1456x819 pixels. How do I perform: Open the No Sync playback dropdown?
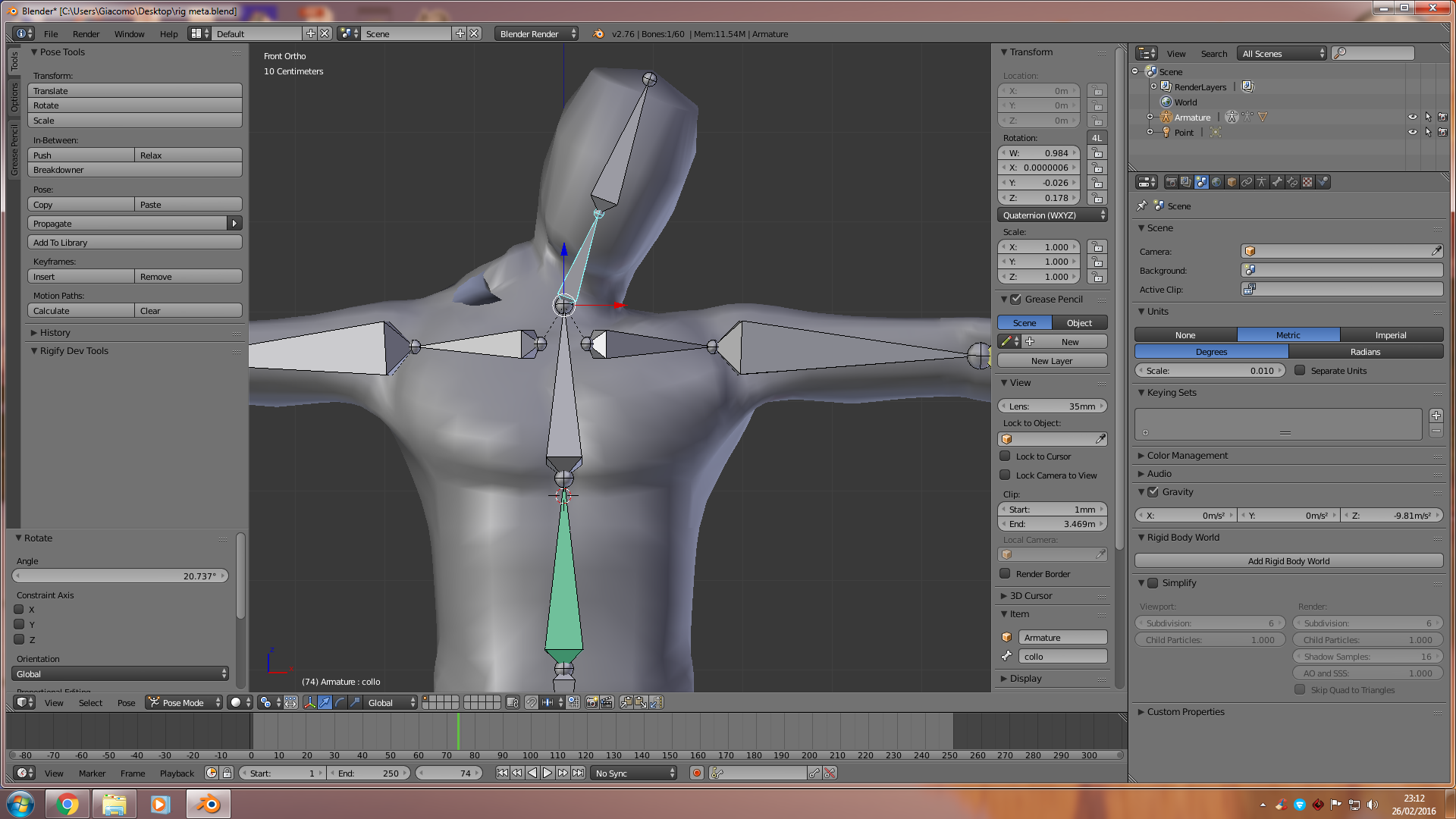tap(634, 773)
